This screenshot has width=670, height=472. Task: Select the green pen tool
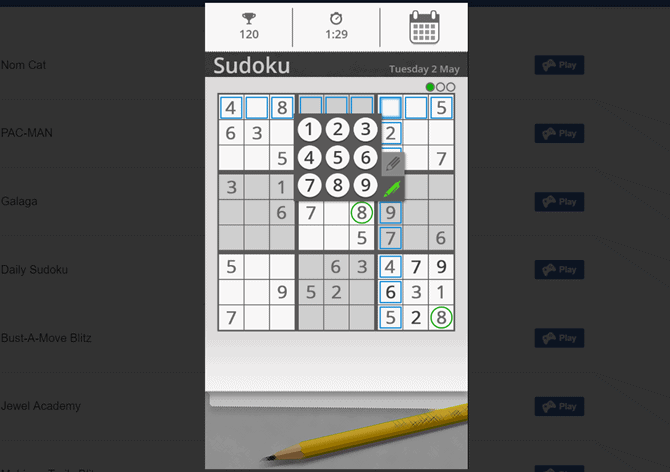pos(392,188)
